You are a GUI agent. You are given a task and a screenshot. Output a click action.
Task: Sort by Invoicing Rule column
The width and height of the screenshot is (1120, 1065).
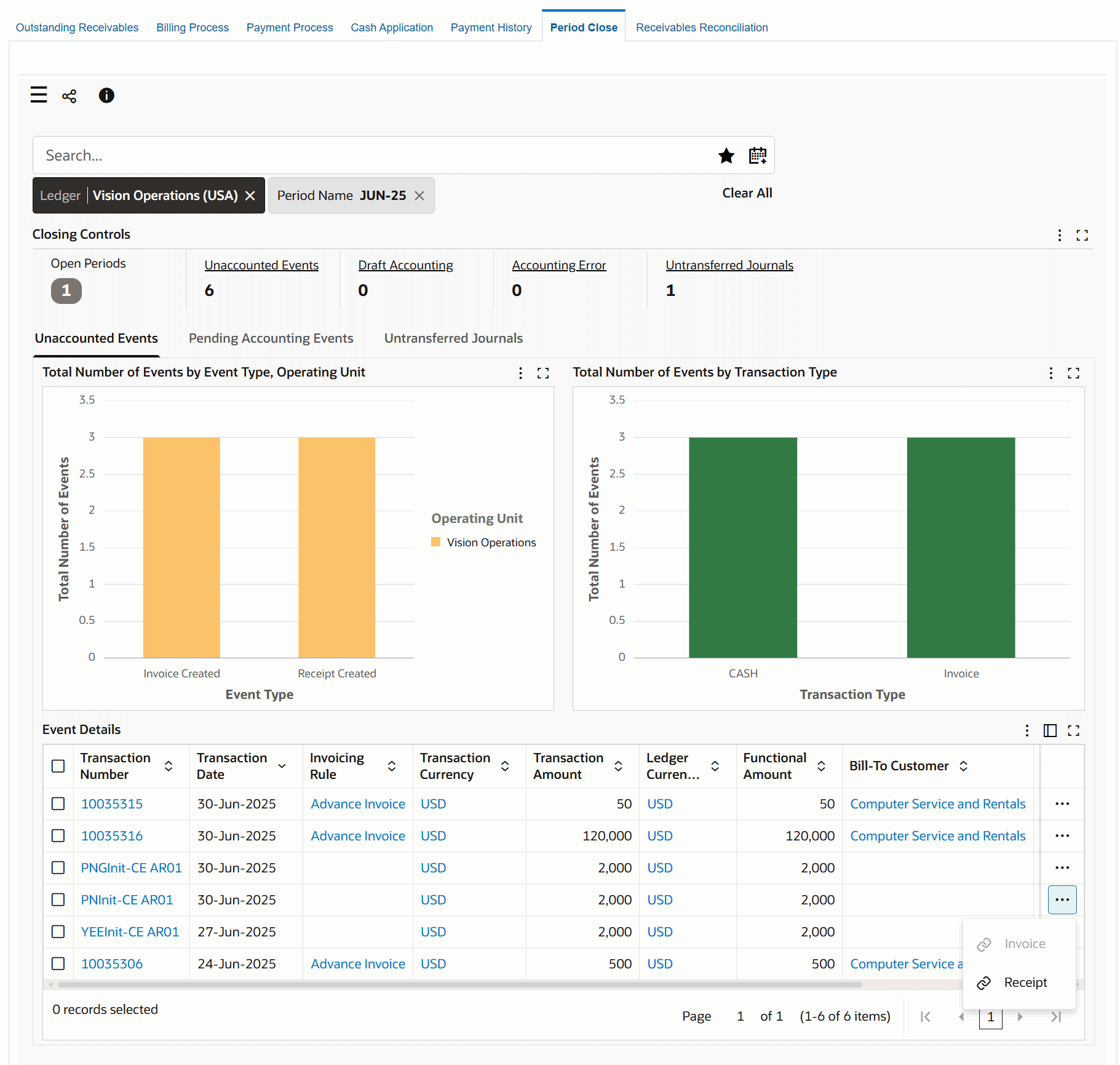pyautogui.click(x=392, y=766)
